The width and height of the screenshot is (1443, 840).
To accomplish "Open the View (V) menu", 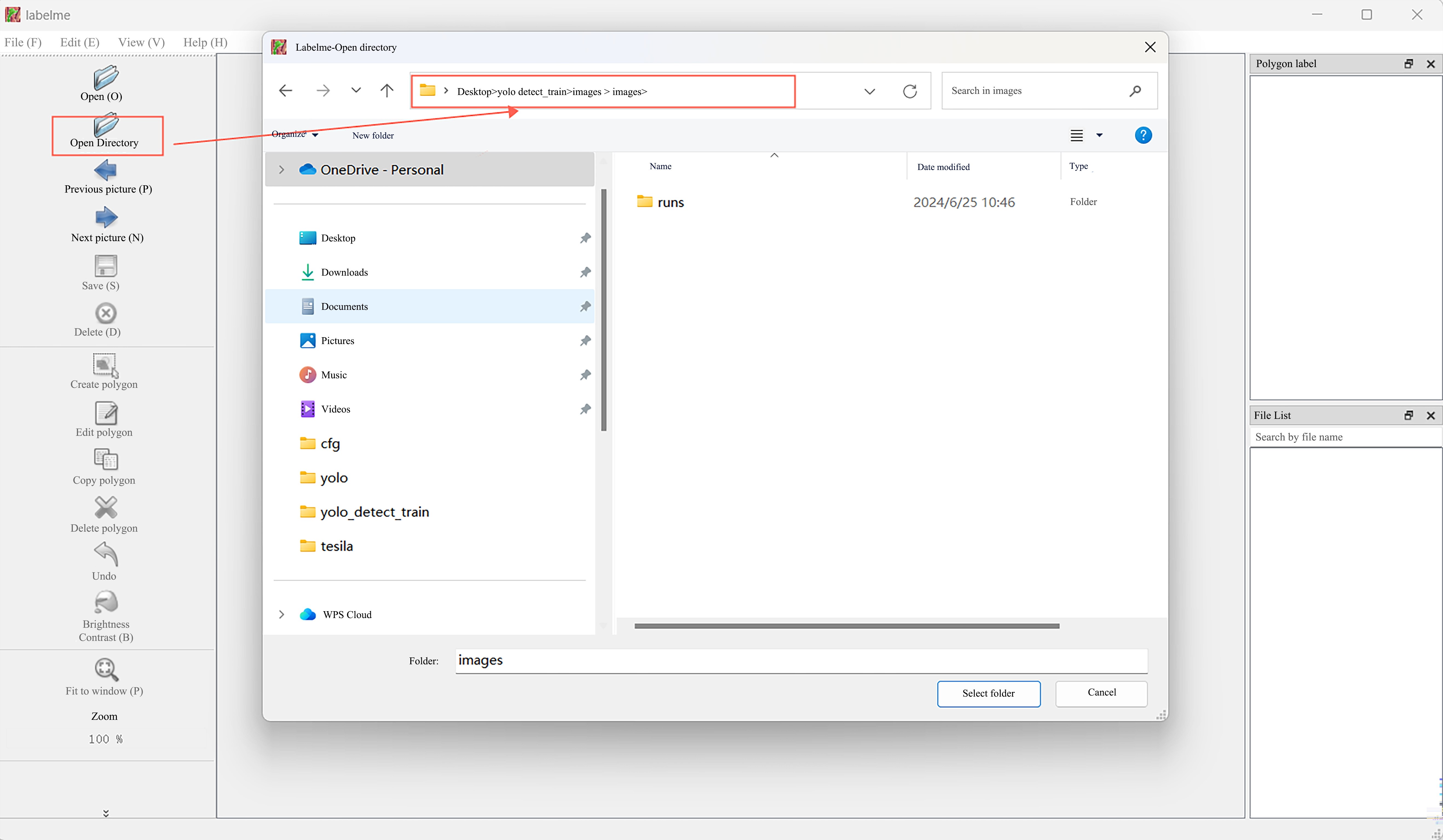I will pyautogui.click(x=141, y=42).
